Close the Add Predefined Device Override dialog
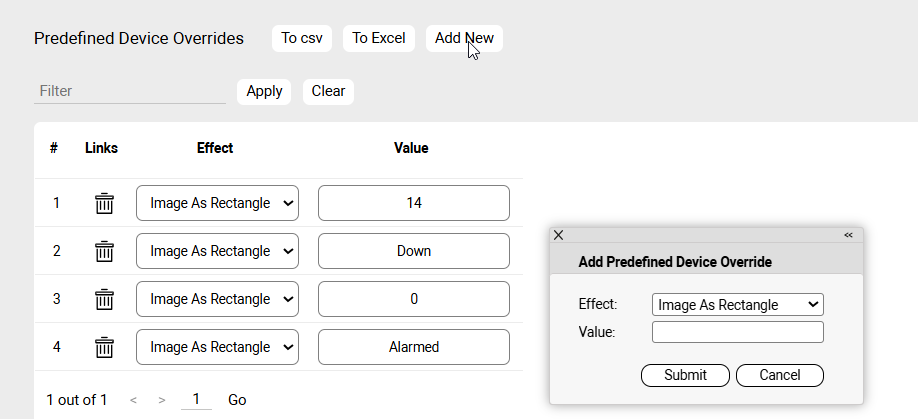918x419 pixels. point(559,235)
